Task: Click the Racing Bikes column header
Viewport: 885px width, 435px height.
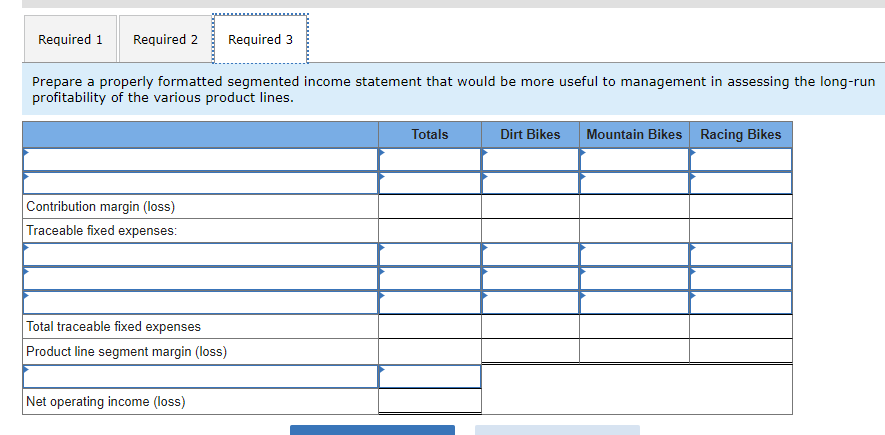Action: click(x=741, y=135)
